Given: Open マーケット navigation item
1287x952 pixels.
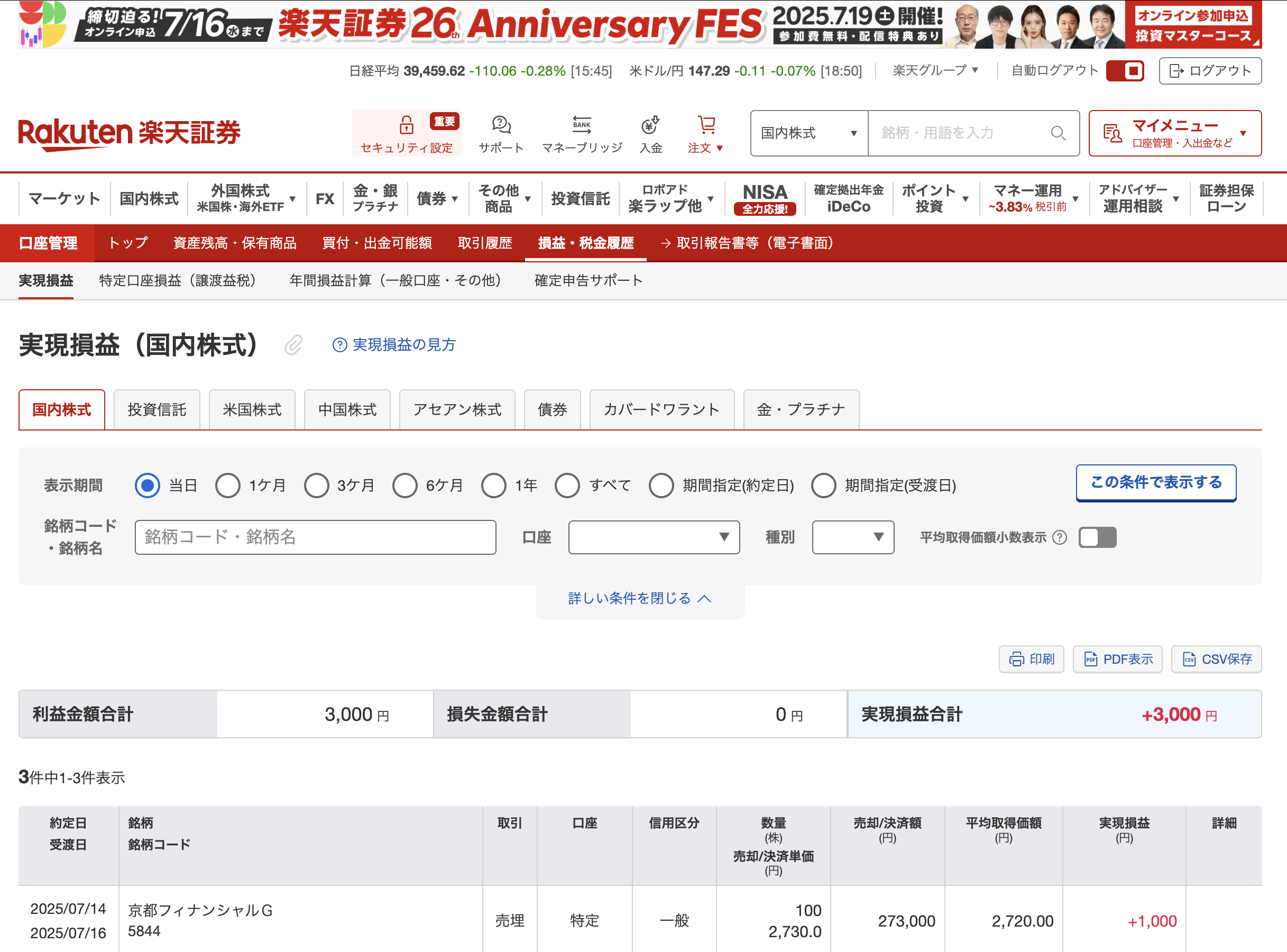Looking at the screenshot, I should point(65,199).
